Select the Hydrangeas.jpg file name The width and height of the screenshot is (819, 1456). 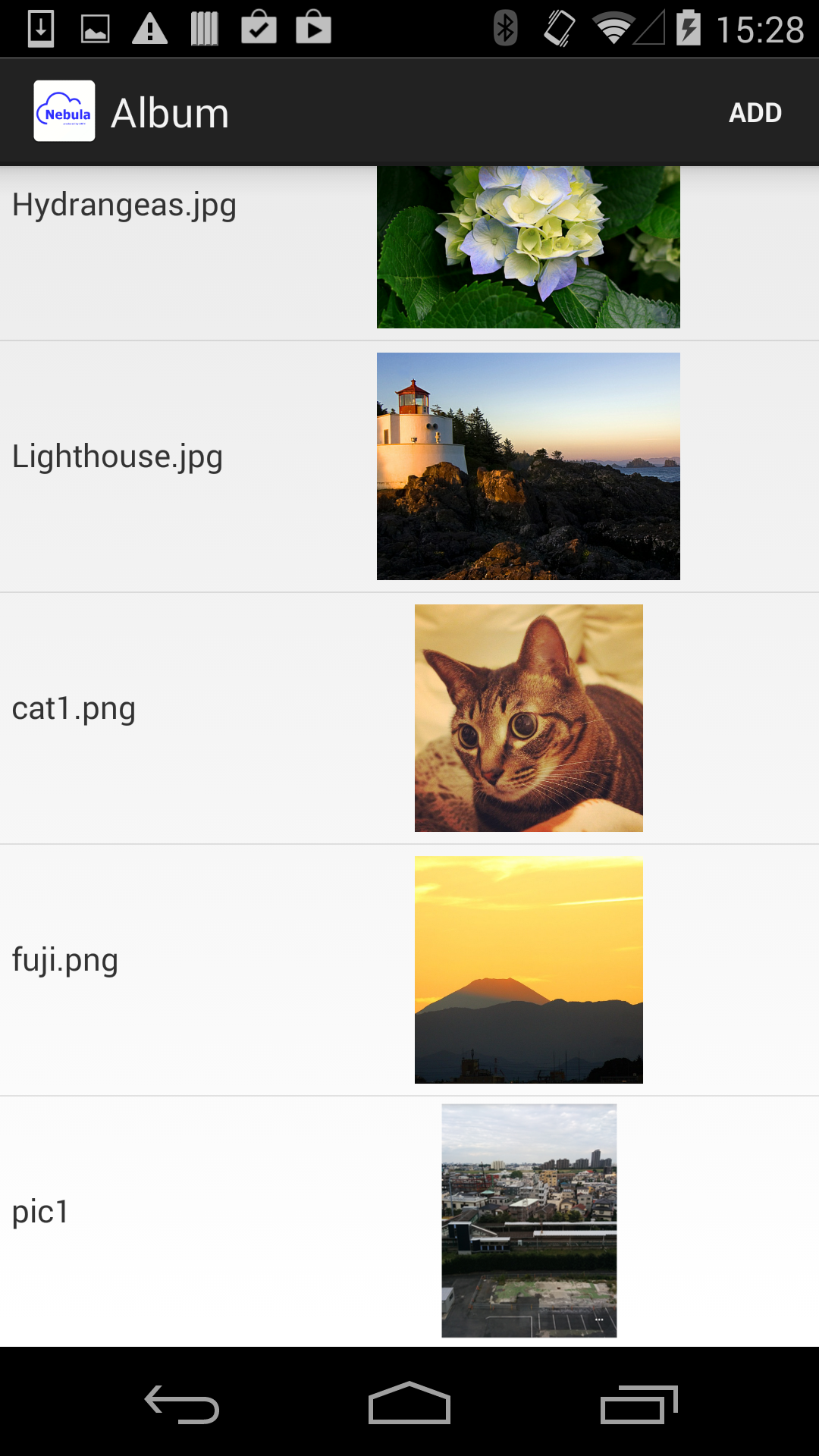pyautogui.click(x=124, y=206)
